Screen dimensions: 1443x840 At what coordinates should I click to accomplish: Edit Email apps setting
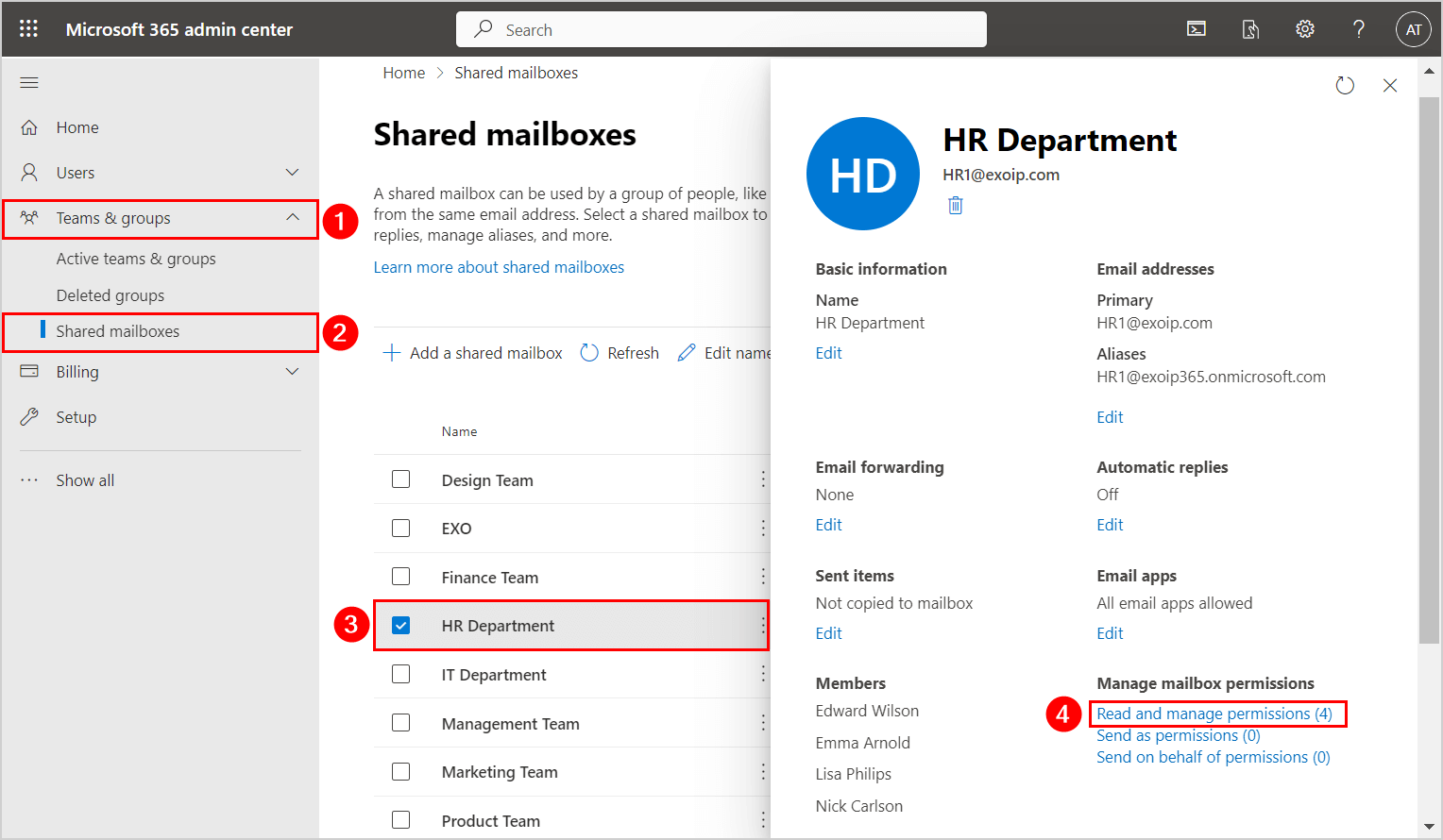tap(1110, 633)
